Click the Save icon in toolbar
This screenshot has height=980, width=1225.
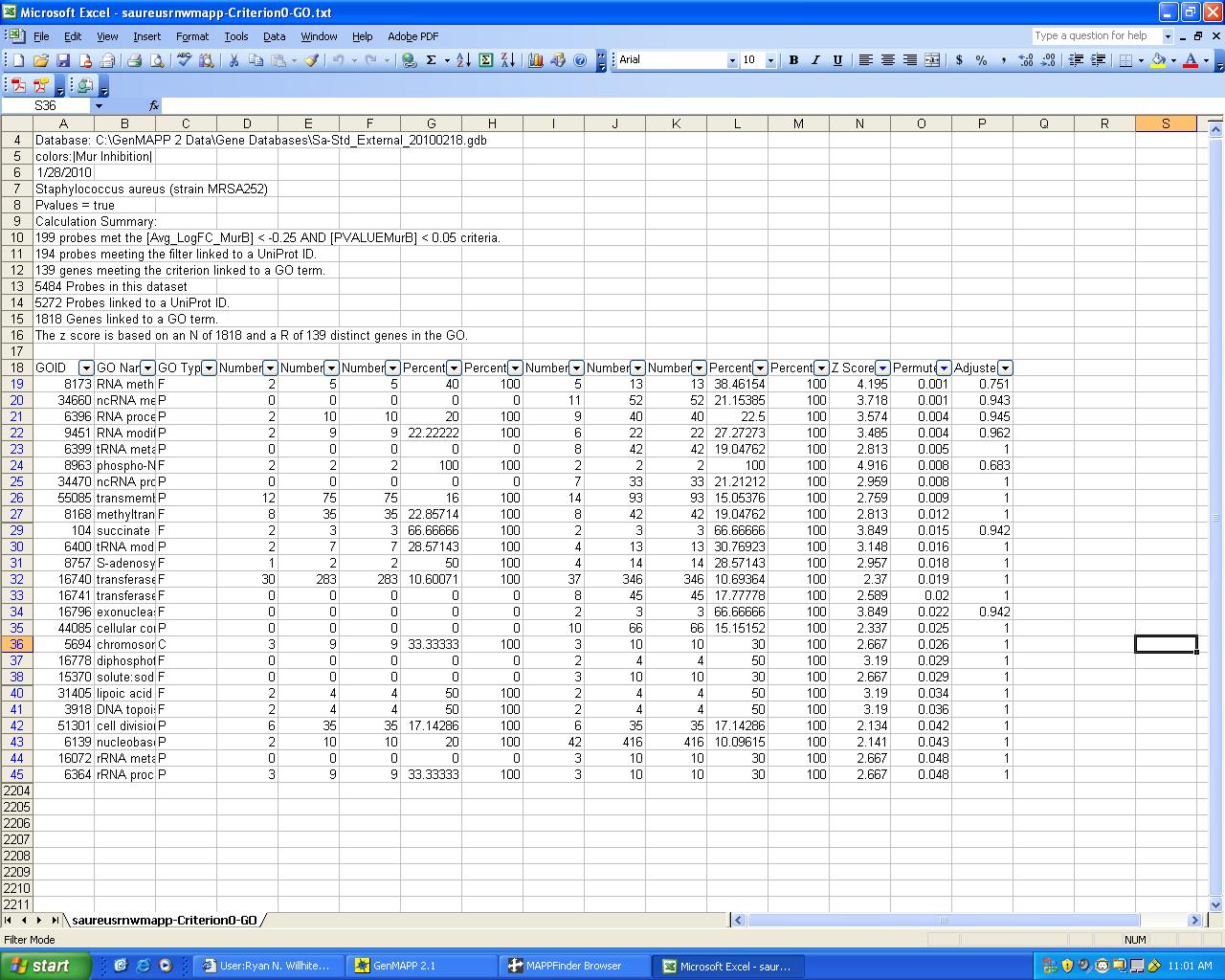(63, 60)
